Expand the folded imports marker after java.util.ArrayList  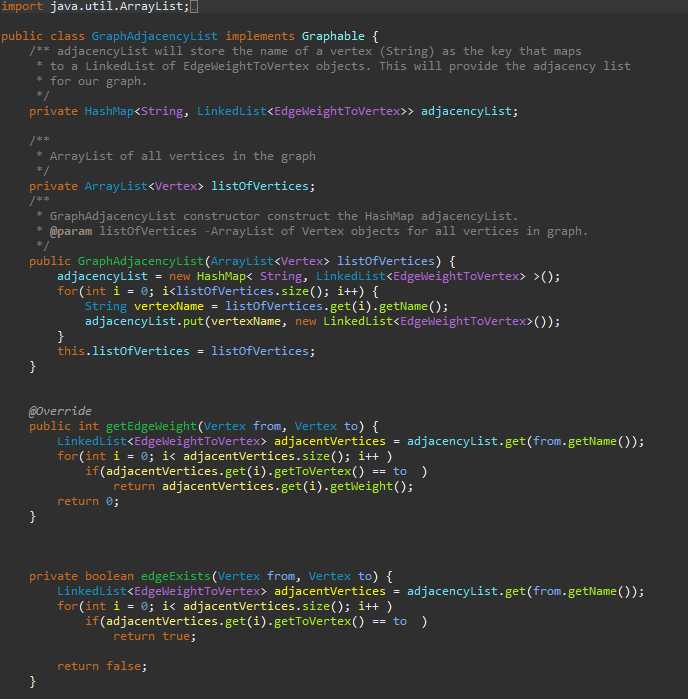194,7
